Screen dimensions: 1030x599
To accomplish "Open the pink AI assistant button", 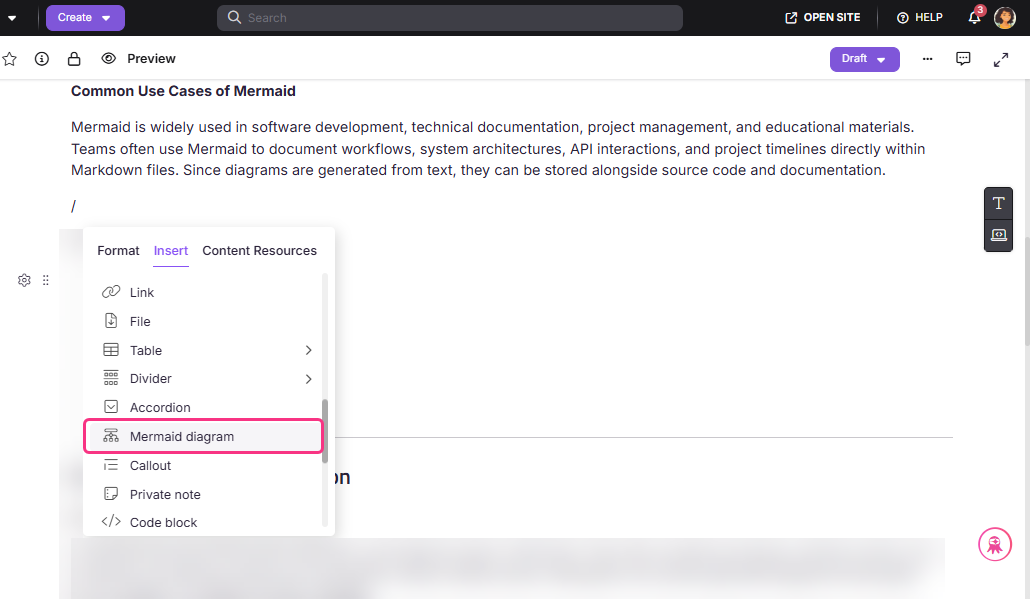I will point(995,544).
